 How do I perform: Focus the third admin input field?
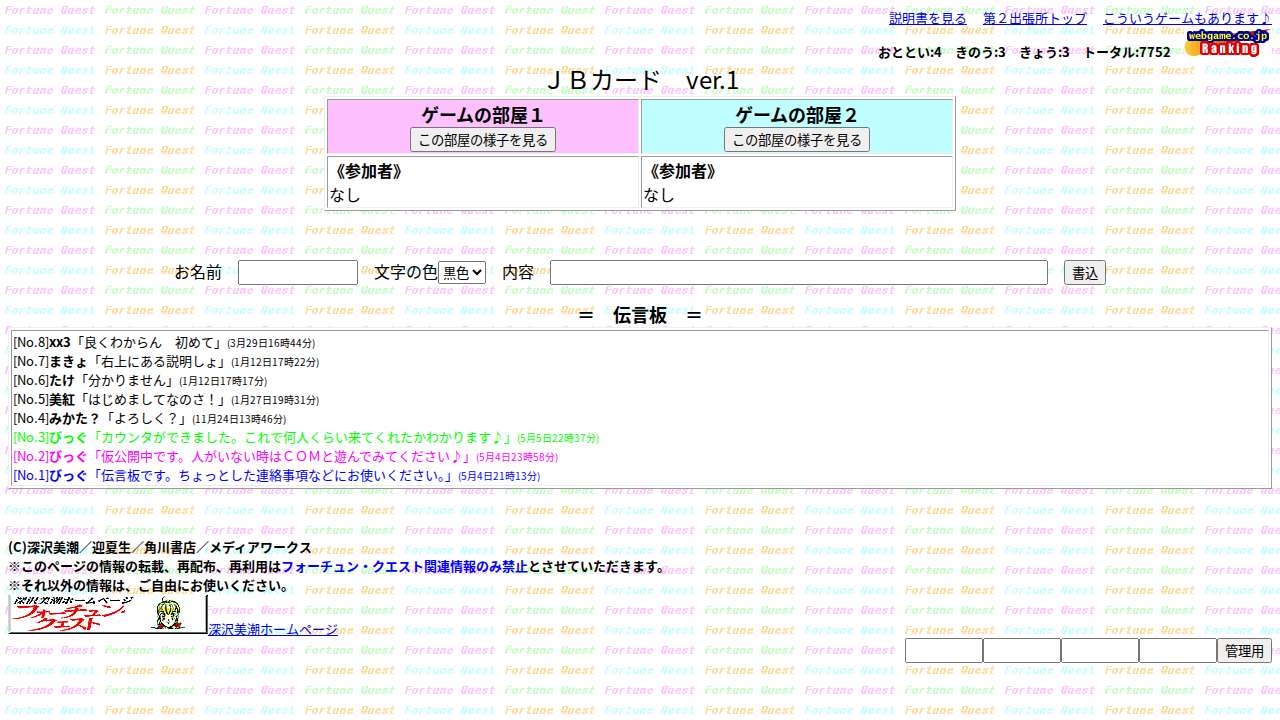click(1100, 651)
